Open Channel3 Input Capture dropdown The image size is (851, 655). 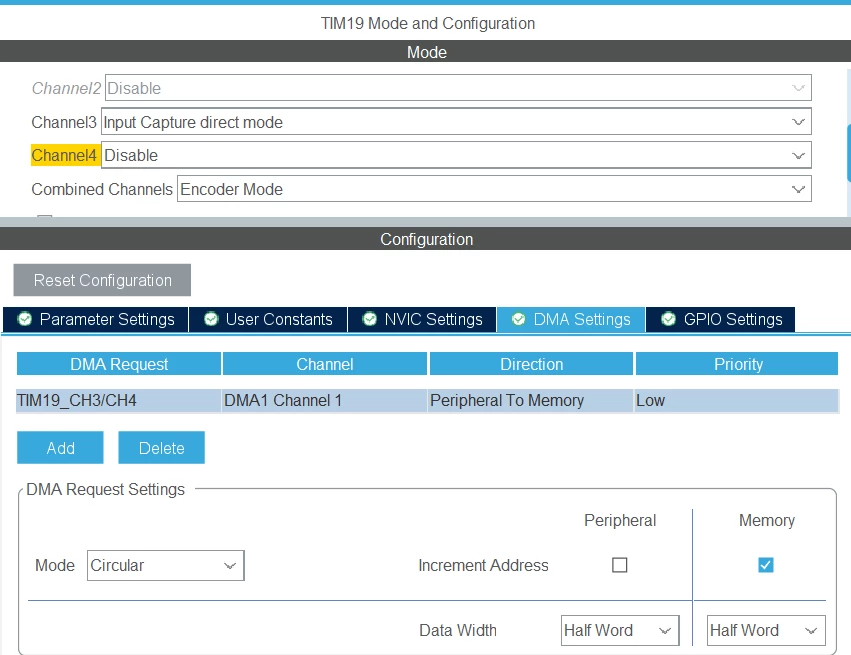click(x=456, y=122)
